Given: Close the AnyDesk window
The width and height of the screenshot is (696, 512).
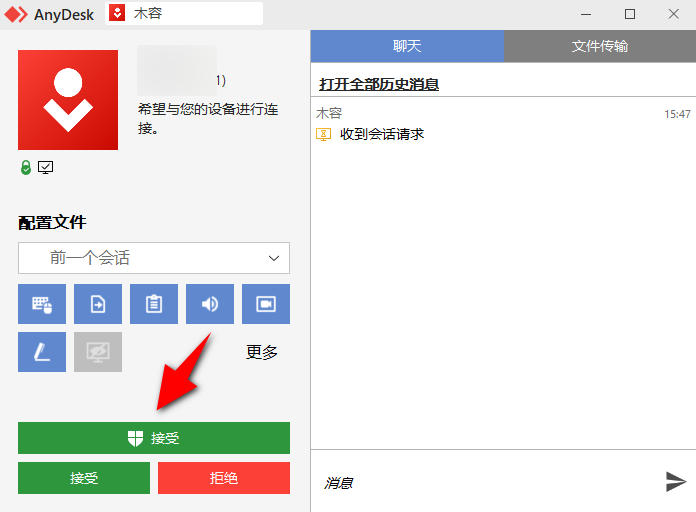Looking at the screenshot, I should point(673,14).
